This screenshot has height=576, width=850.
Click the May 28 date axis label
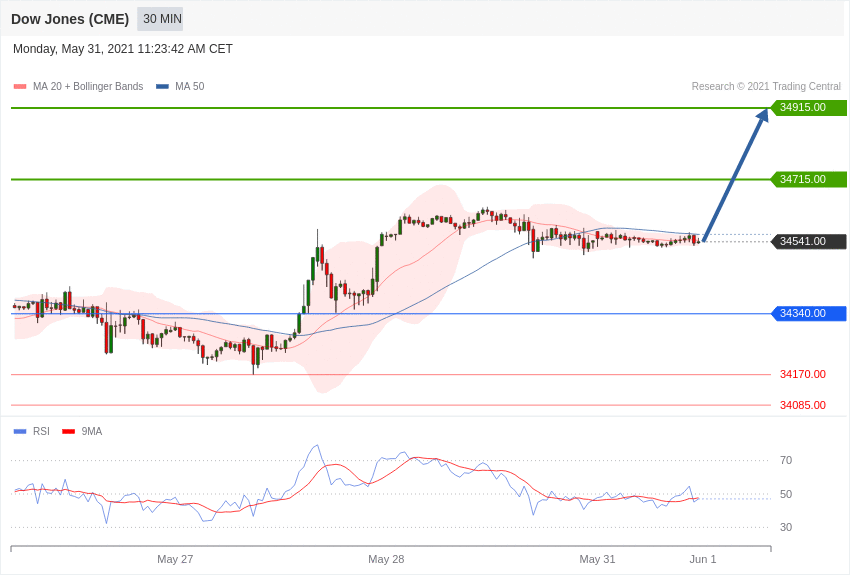tap(386, 559)
